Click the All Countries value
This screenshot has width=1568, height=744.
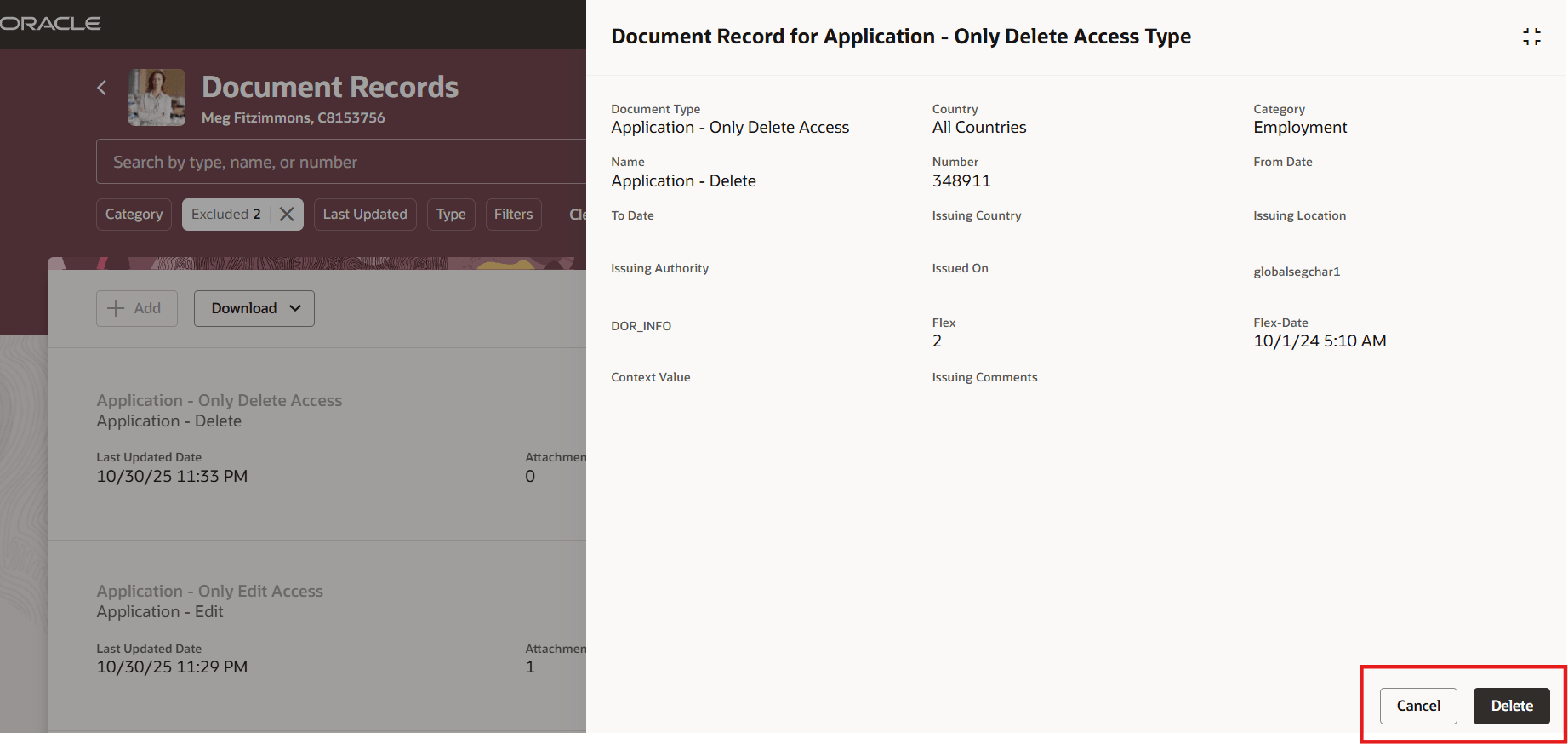coord(979,127)
